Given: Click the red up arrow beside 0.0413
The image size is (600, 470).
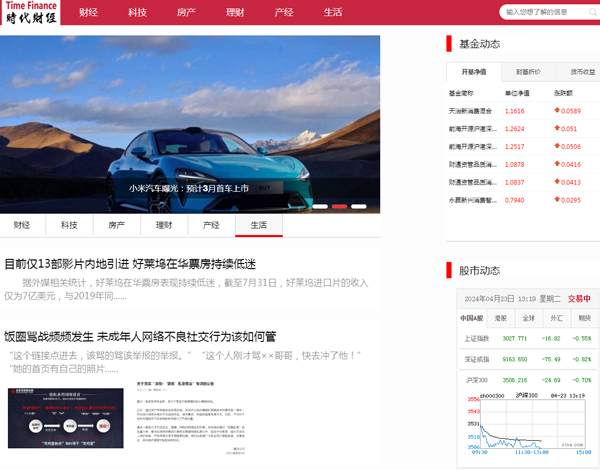Looking at the screenshot, I should tap(557, 182).
